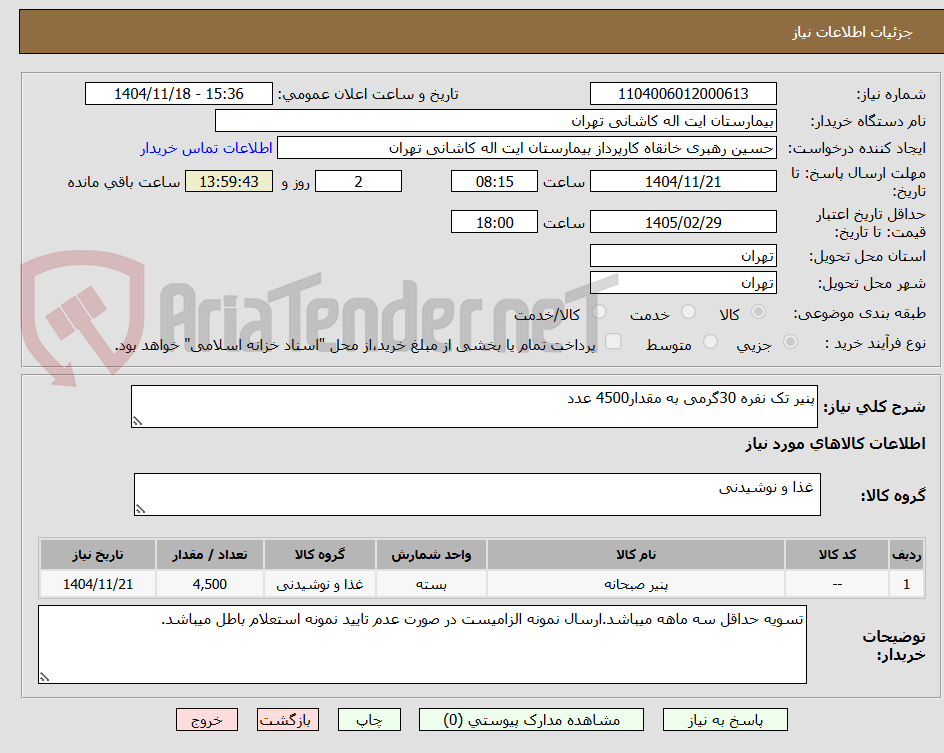
Task: Click the غذا و نوشیدنی table cell
Action: 320,584
